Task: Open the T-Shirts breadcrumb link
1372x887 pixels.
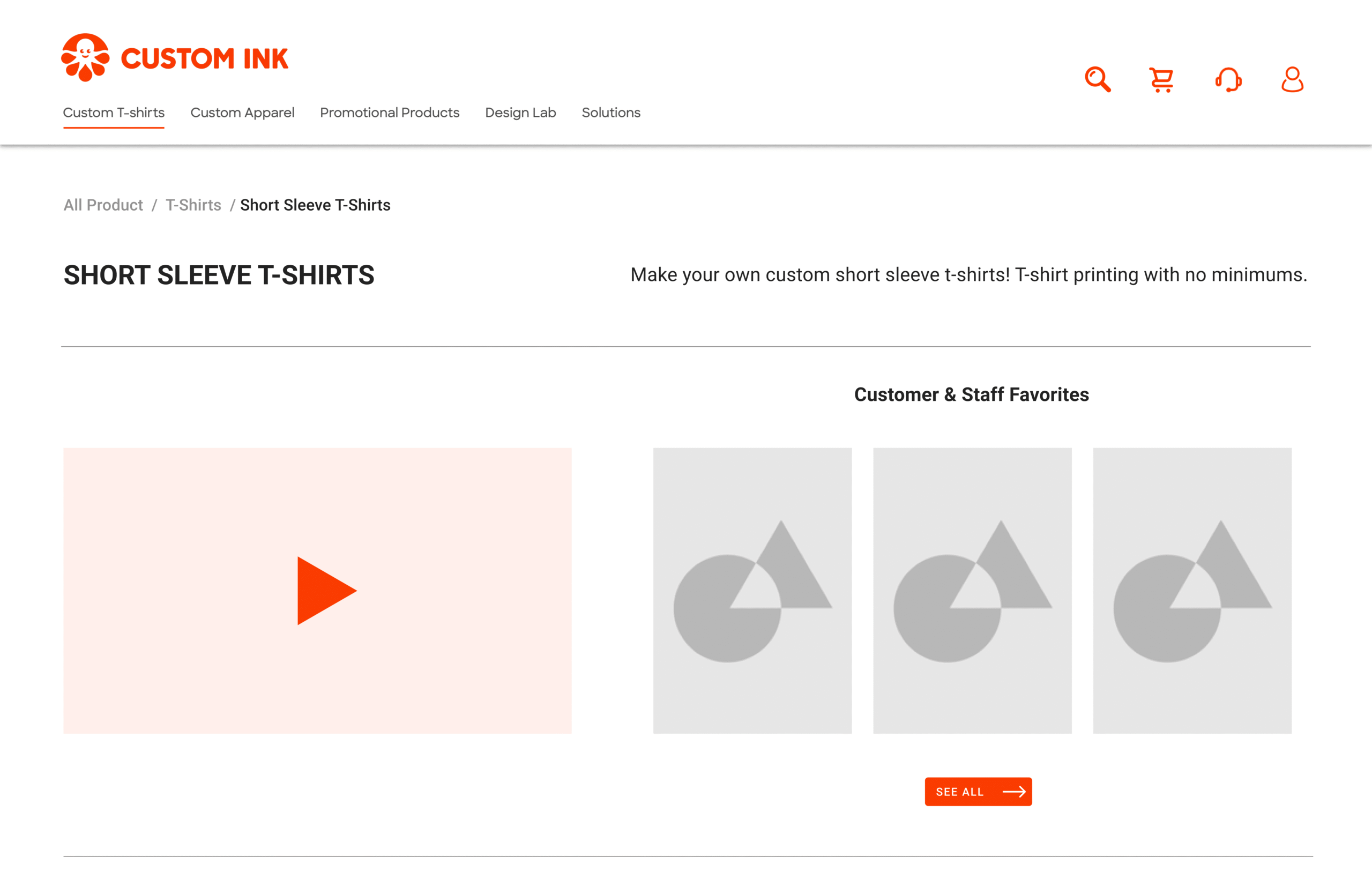Action: click(193, 205)
